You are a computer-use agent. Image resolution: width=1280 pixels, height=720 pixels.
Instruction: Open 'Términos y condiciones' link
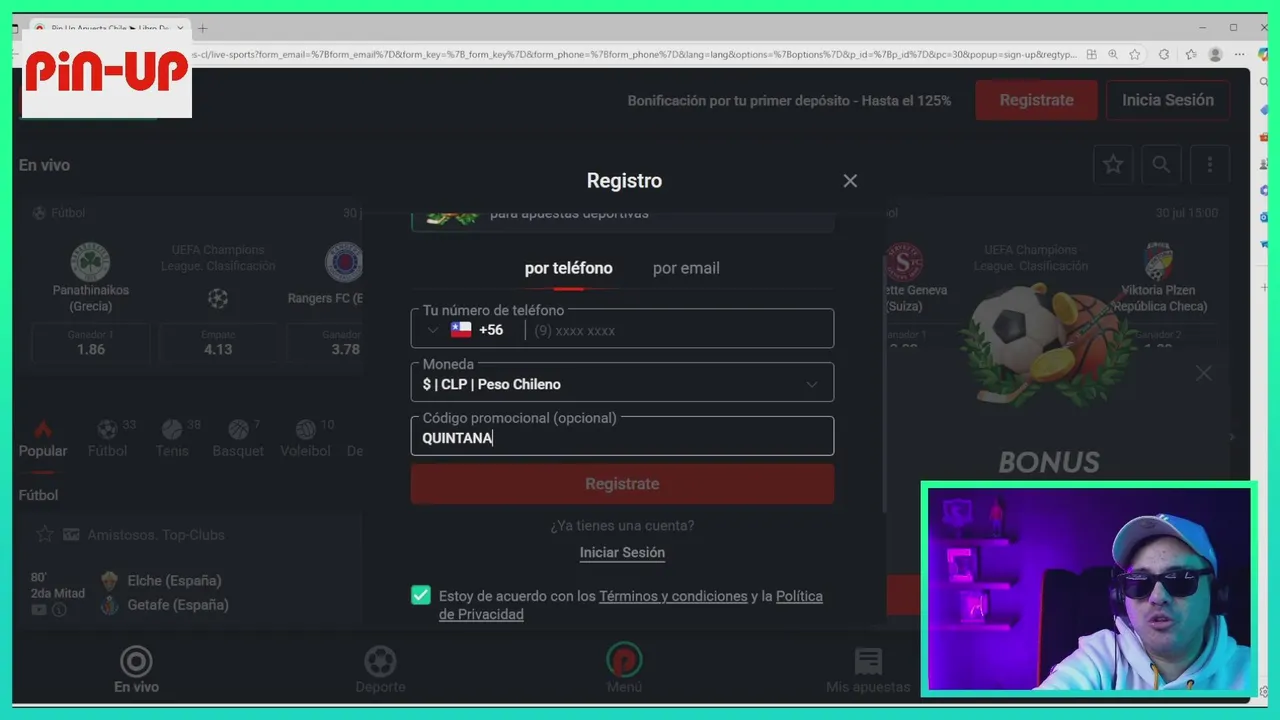click(673, 596)
